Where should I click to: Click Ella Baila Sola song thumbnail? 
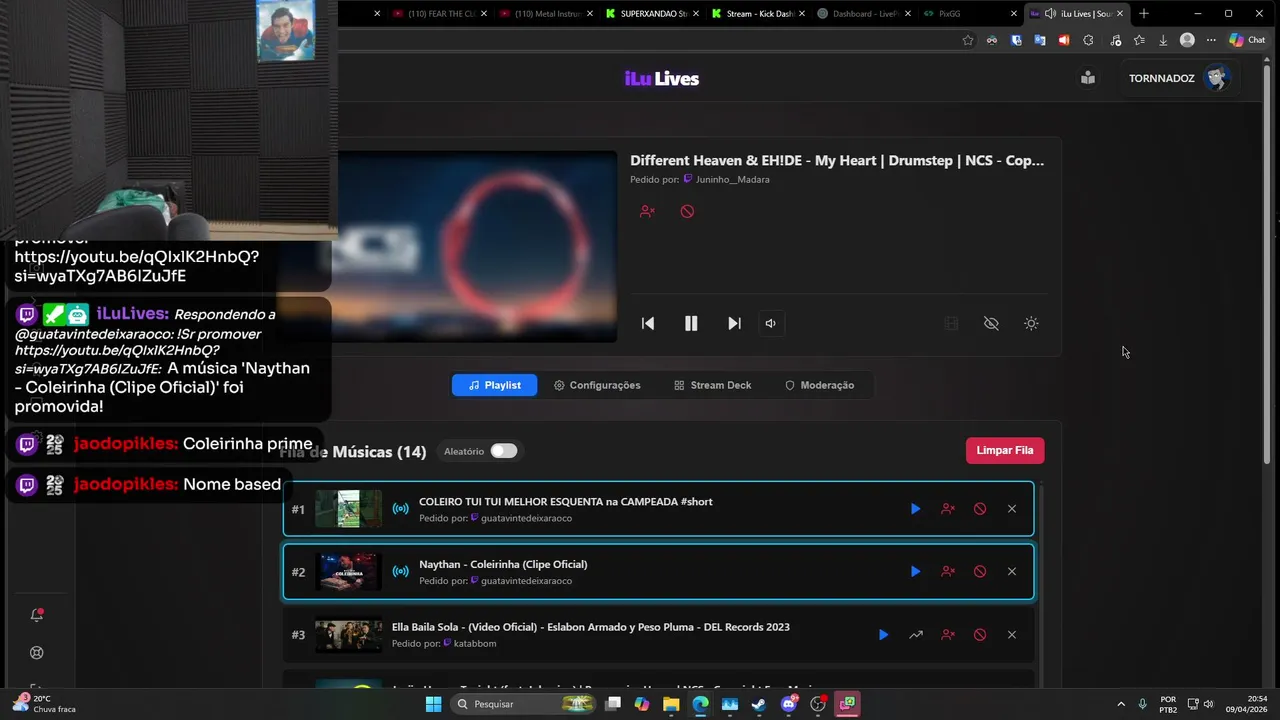pyautogui.click(x=348, y=635)
